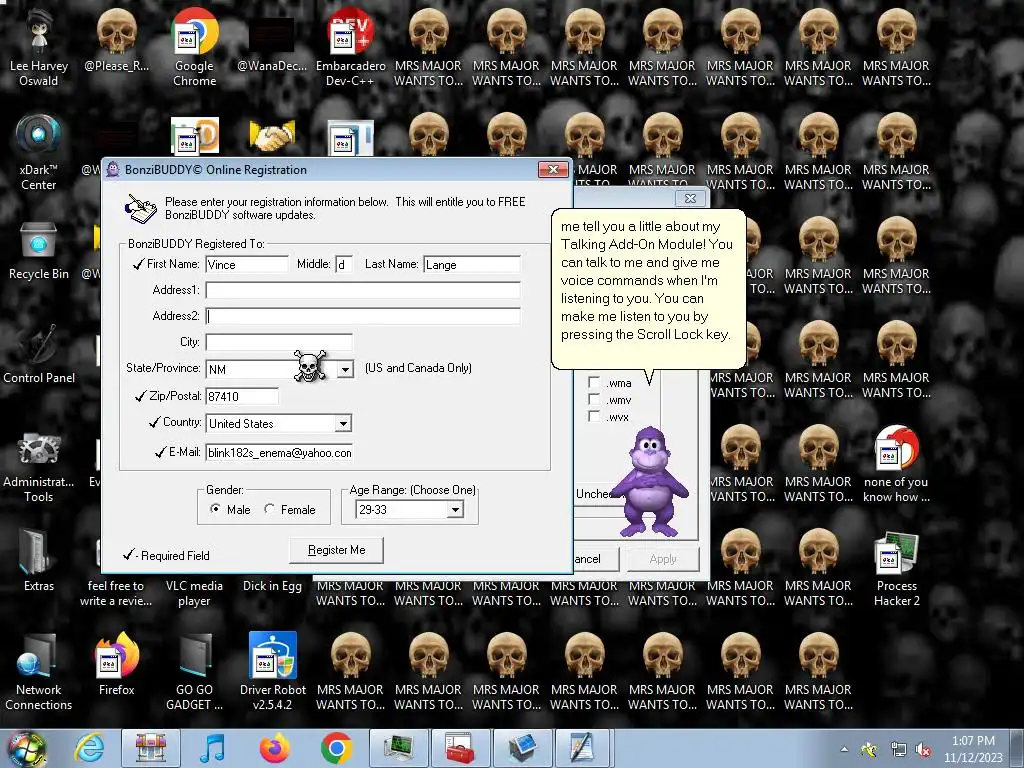
Task: Open the 'none of you know how' icon
Action: pyautogui.click(x=896, y=464)
